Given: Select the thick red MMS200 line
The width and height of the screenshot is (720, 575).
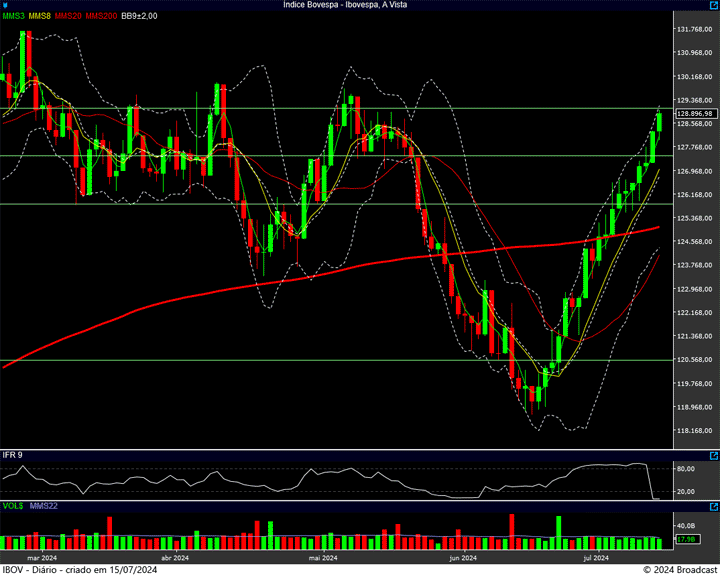Looking at the screenshot, I should click(300, 278).
